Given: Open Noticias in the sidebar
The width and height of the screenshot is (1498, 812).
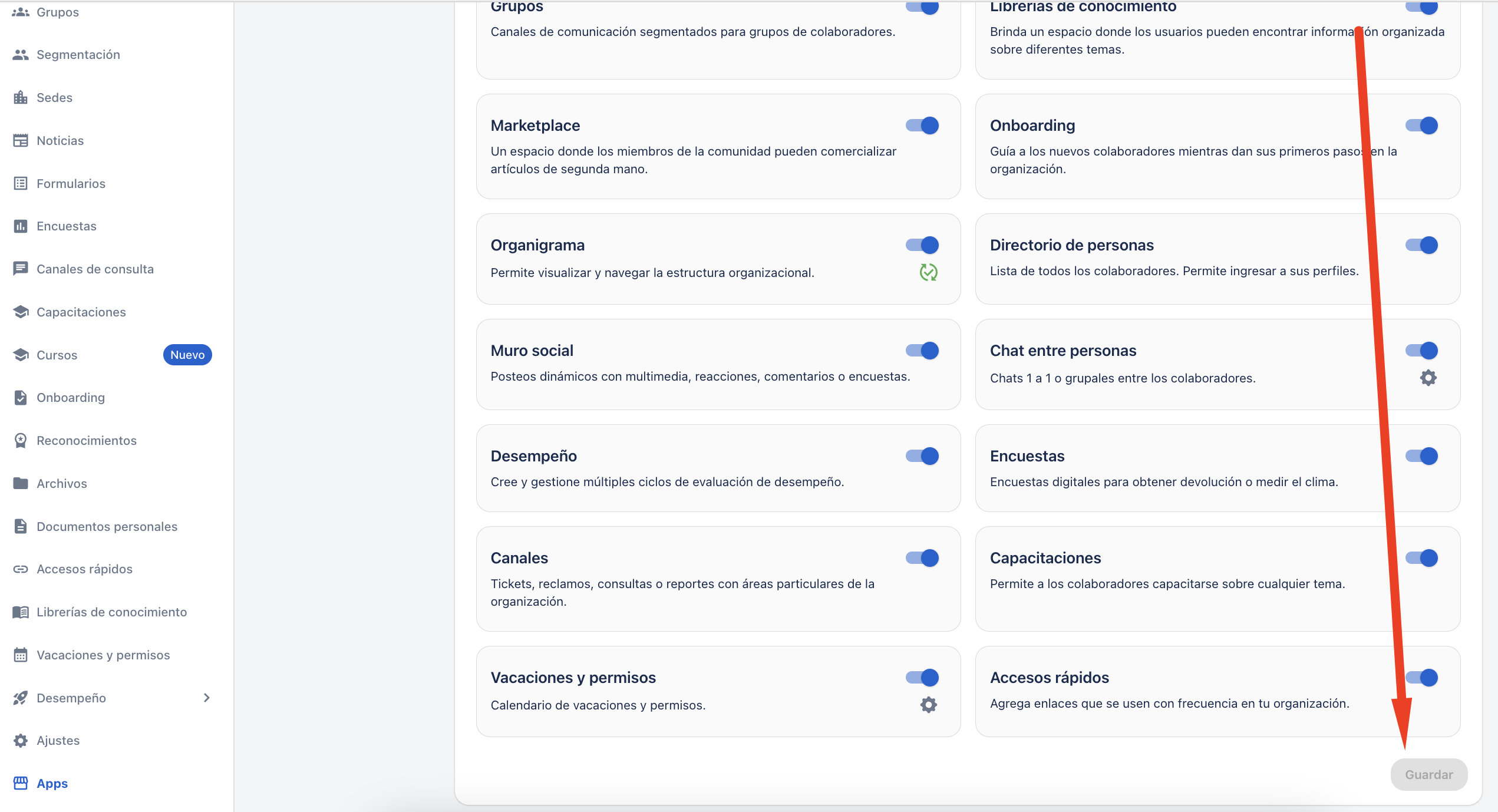Looking at the screenshot, I should pyautogui.click(x=60, y=141).
